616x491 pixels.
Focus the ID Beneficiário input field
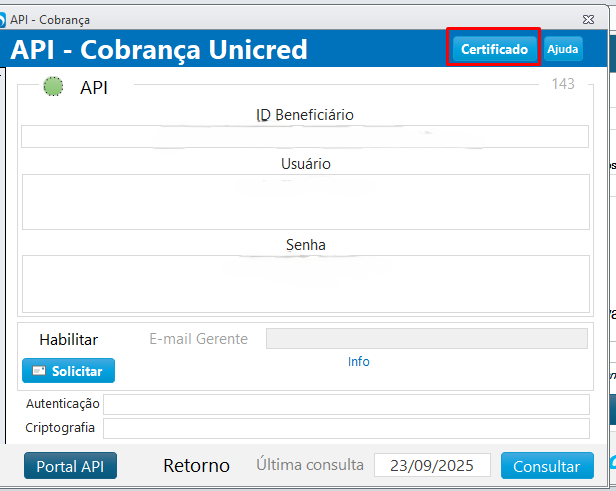305,137
